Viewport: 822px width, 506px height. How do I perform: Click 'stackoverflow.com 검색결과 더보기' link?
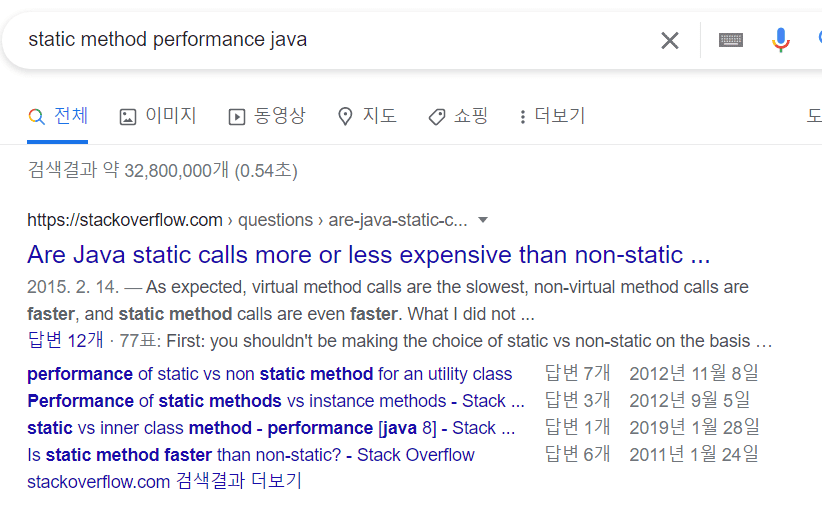165,481
